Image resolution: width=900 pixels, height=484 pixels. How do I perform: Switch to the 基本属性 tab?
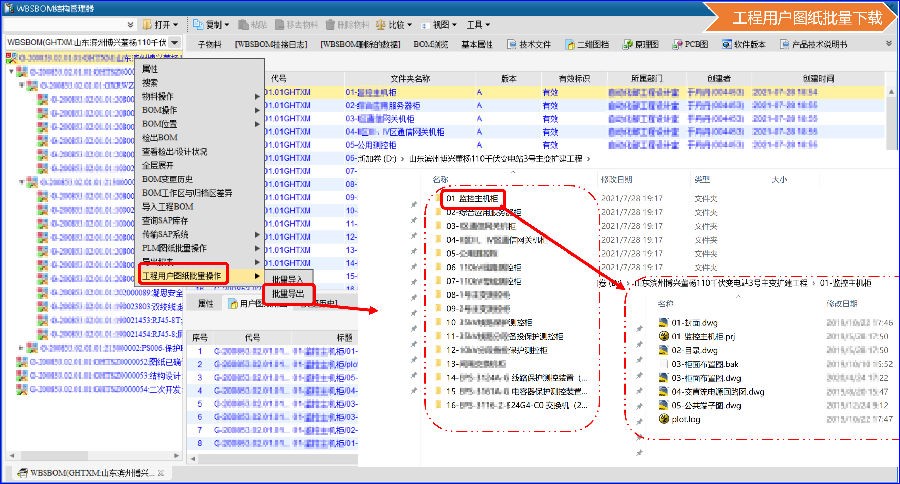click(x=476, y=45)
